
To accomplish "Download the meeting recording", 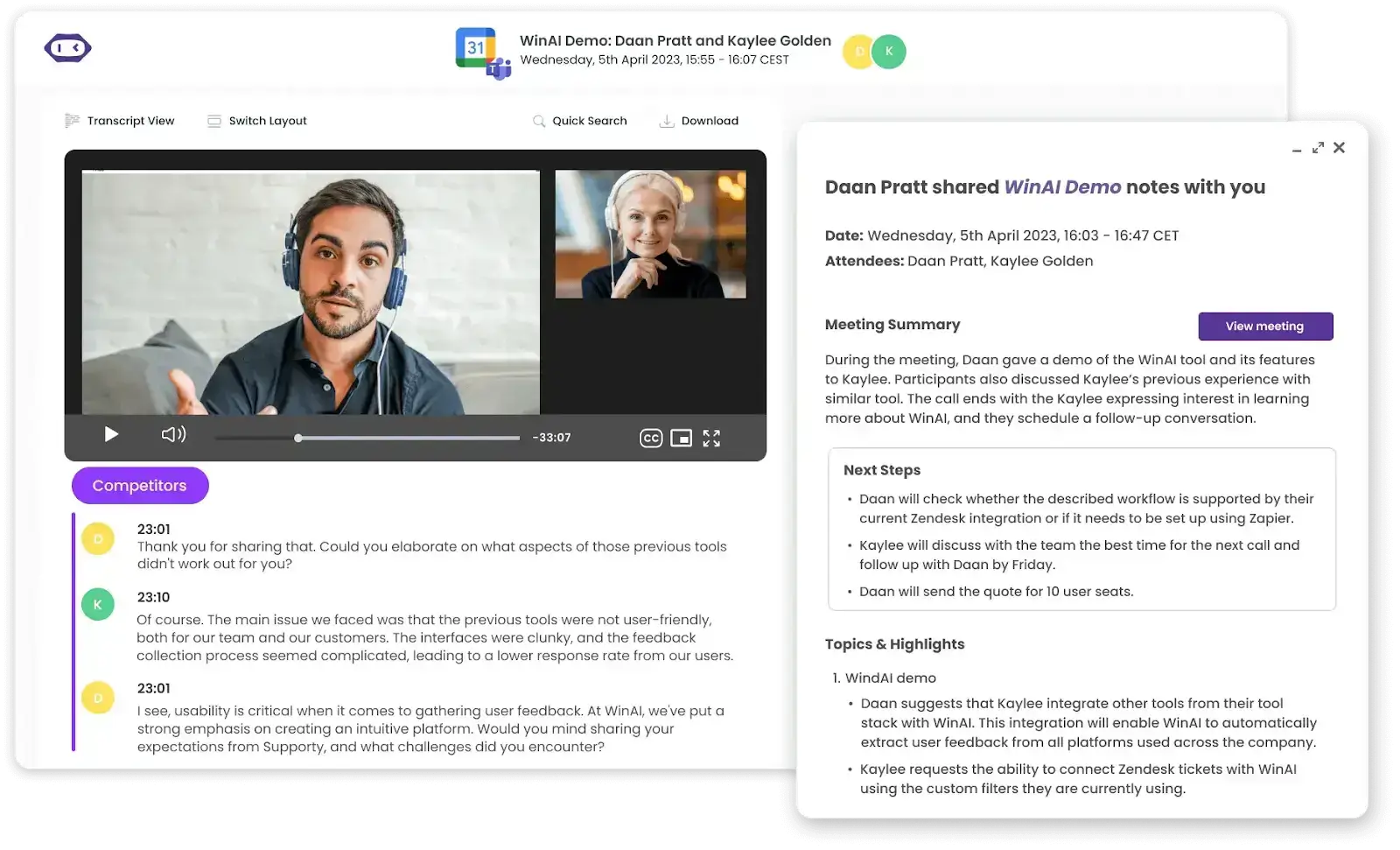I will (x=699, y=120).
